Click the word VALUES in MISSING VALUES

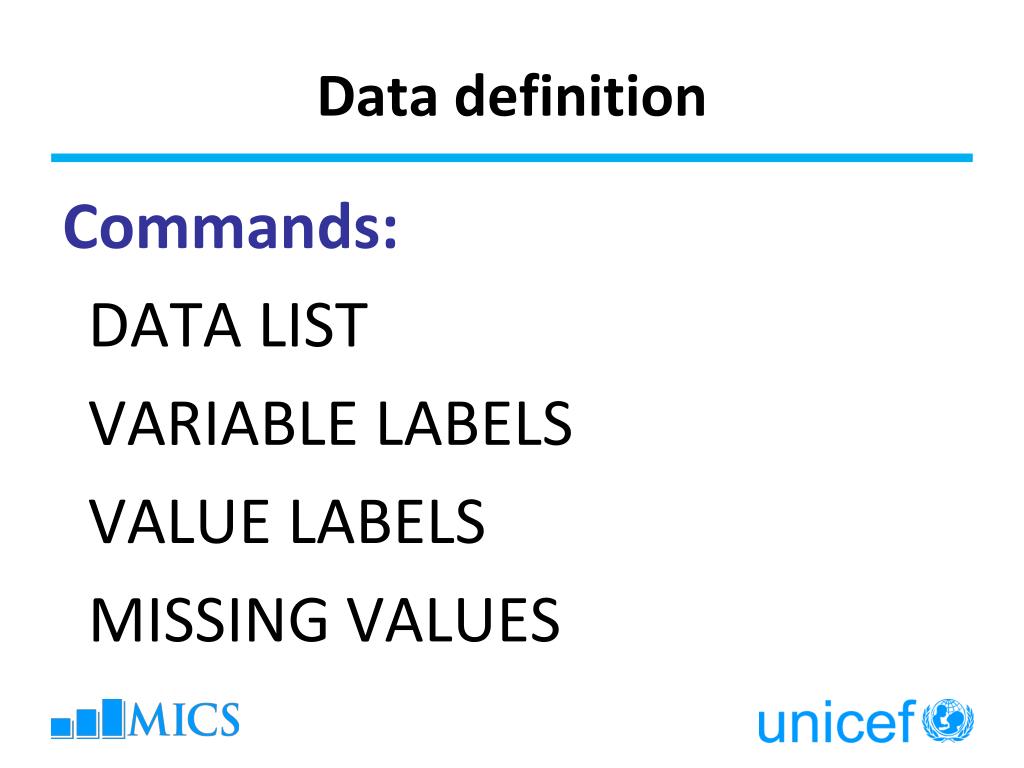click(452, 619)
